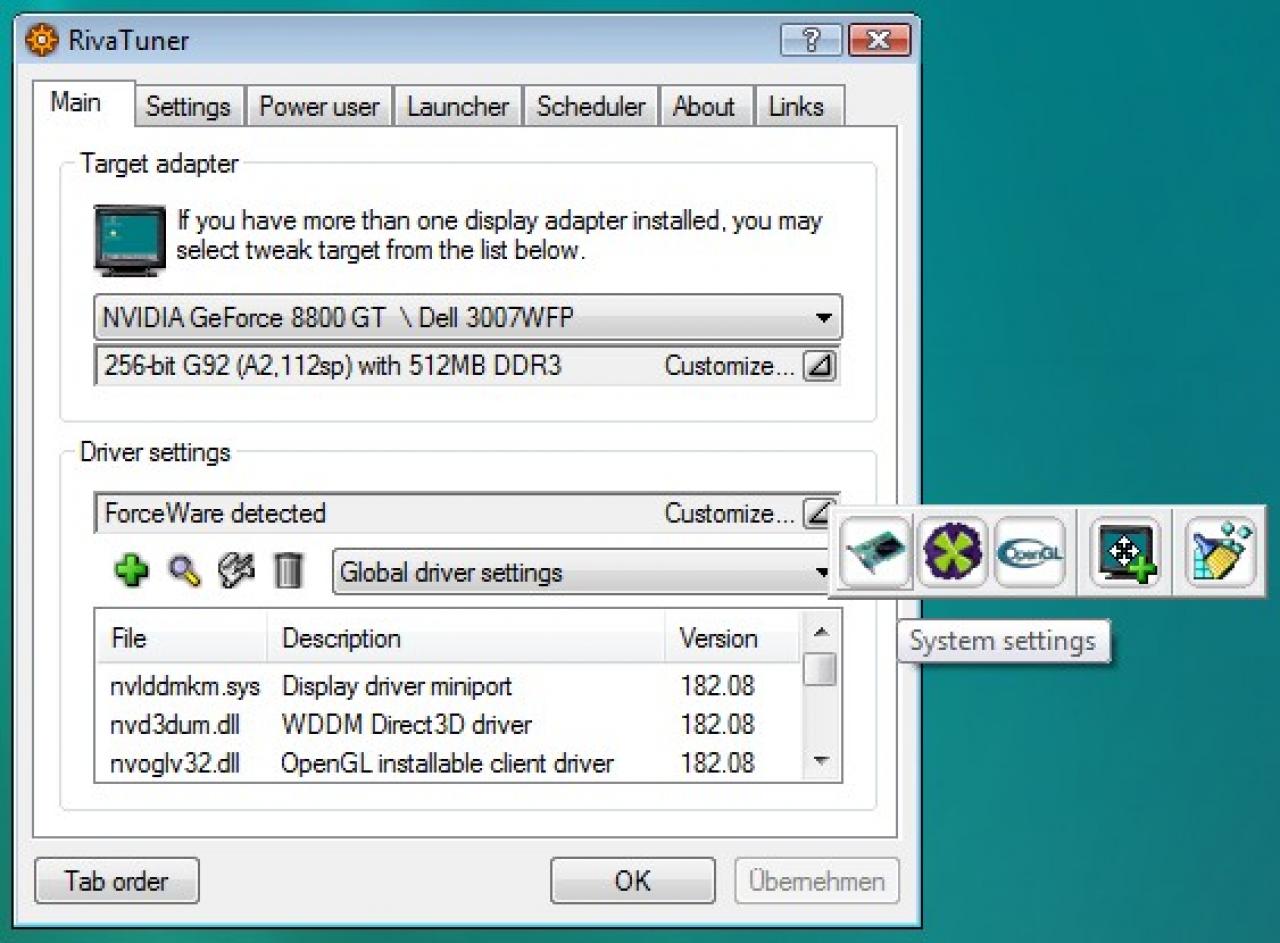This screenshot has height=943, width=1280.
Task: Click the monitor icon under Target adapter
Action: point(130,239)
